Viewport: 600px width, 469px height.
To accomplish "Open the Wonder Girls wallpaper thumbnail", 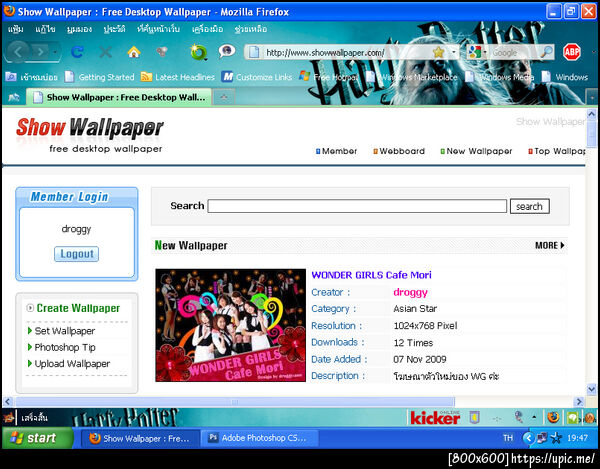I will pos(230,325).
